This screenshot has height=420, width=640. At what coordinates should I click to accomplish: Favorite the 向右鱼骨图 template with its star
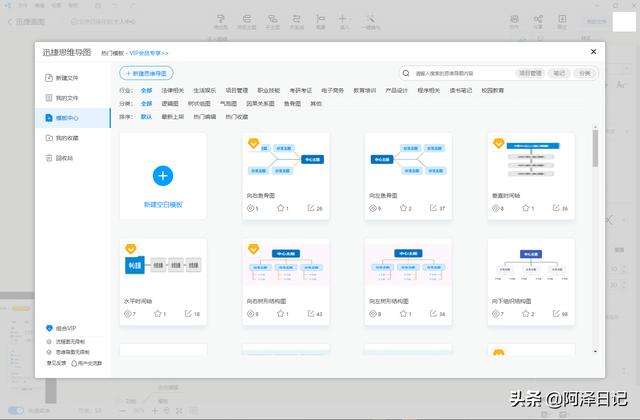click(280, 208)
